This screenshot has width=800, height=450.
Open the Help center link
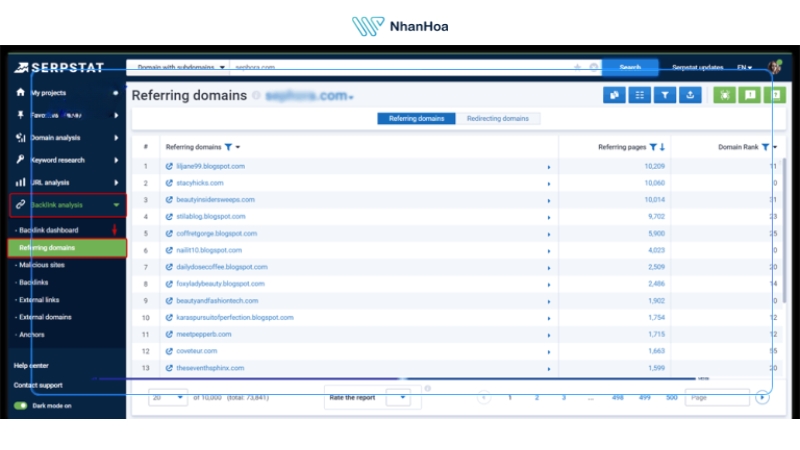click(x=31, y=365)
